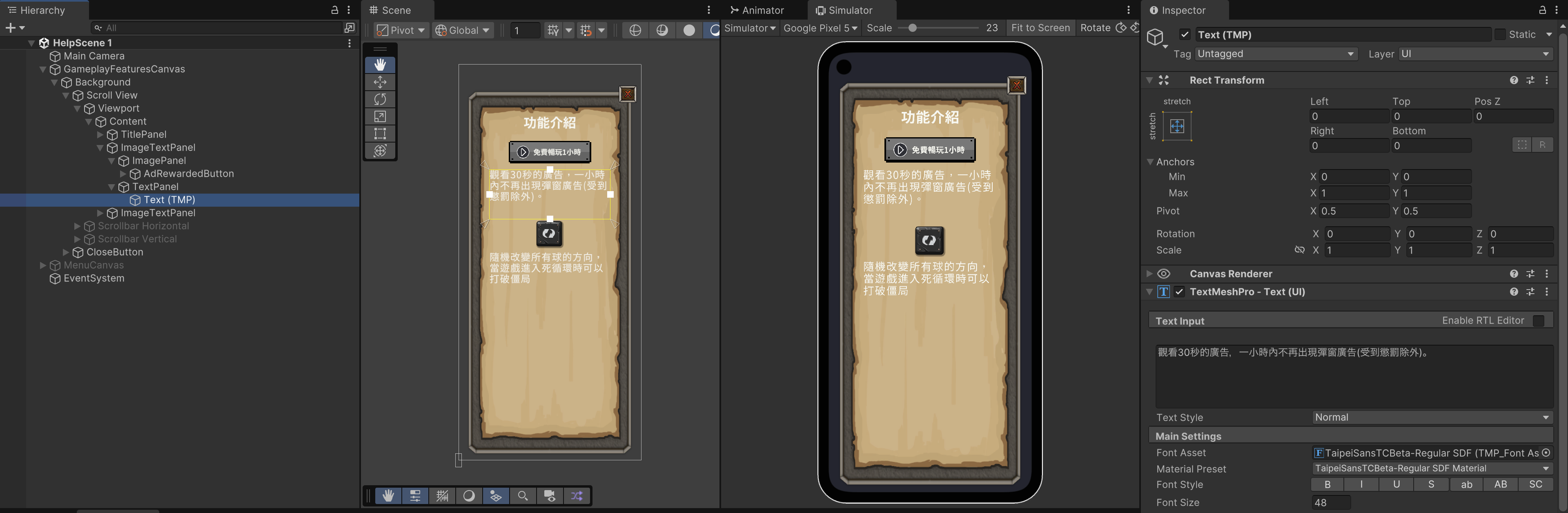This screenshot has width=1568, height=513.
Task: Toggle Text (TMP) object active checkbox
Action: point(1185,35)
